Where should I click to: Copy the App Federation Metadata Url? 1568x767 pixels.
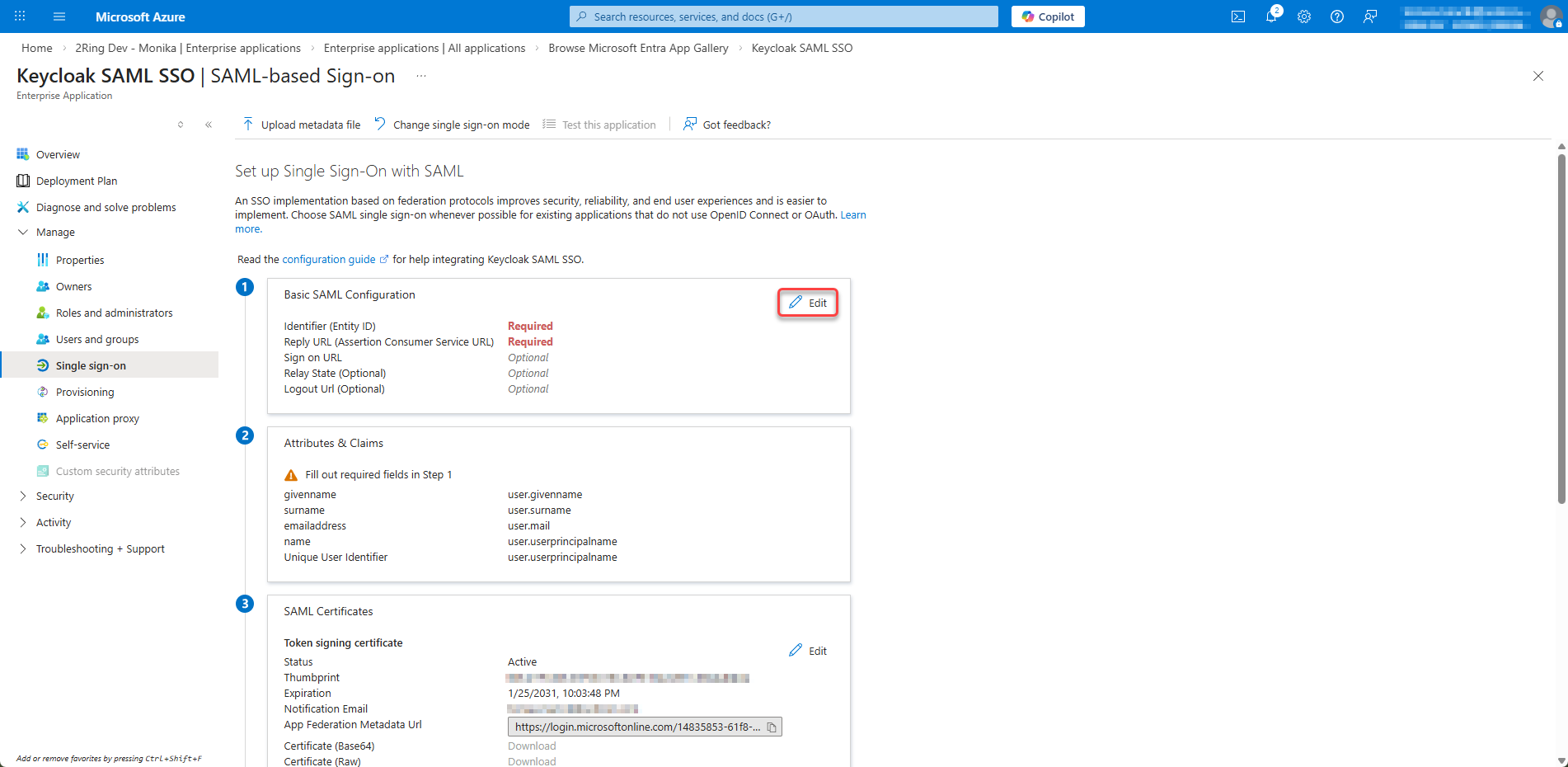(x=772, y=727)
